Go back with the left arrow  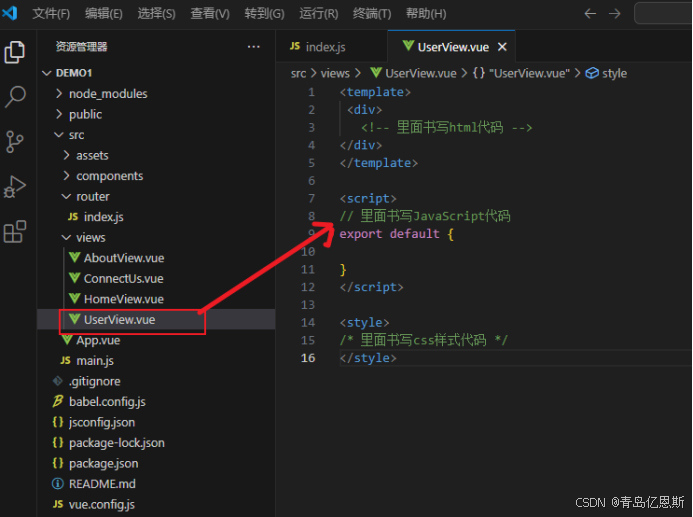590,14
